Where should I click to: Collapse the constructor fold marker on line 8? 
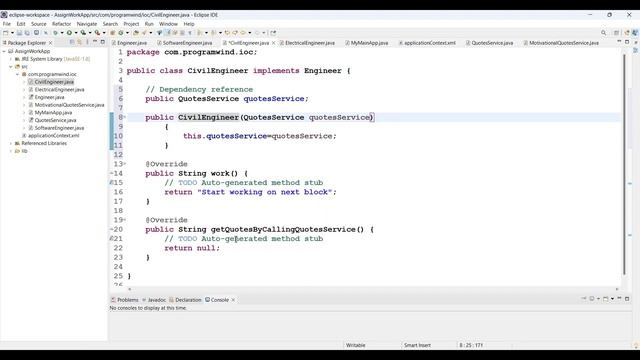[x=124, y=117]
